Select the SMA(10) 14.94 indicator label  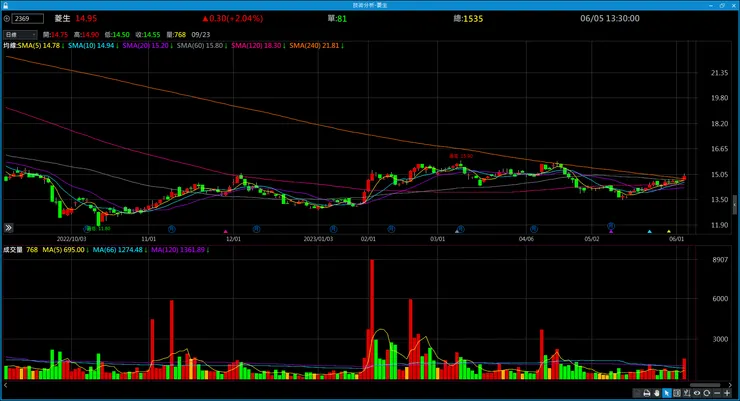click(x=91, y=46)
